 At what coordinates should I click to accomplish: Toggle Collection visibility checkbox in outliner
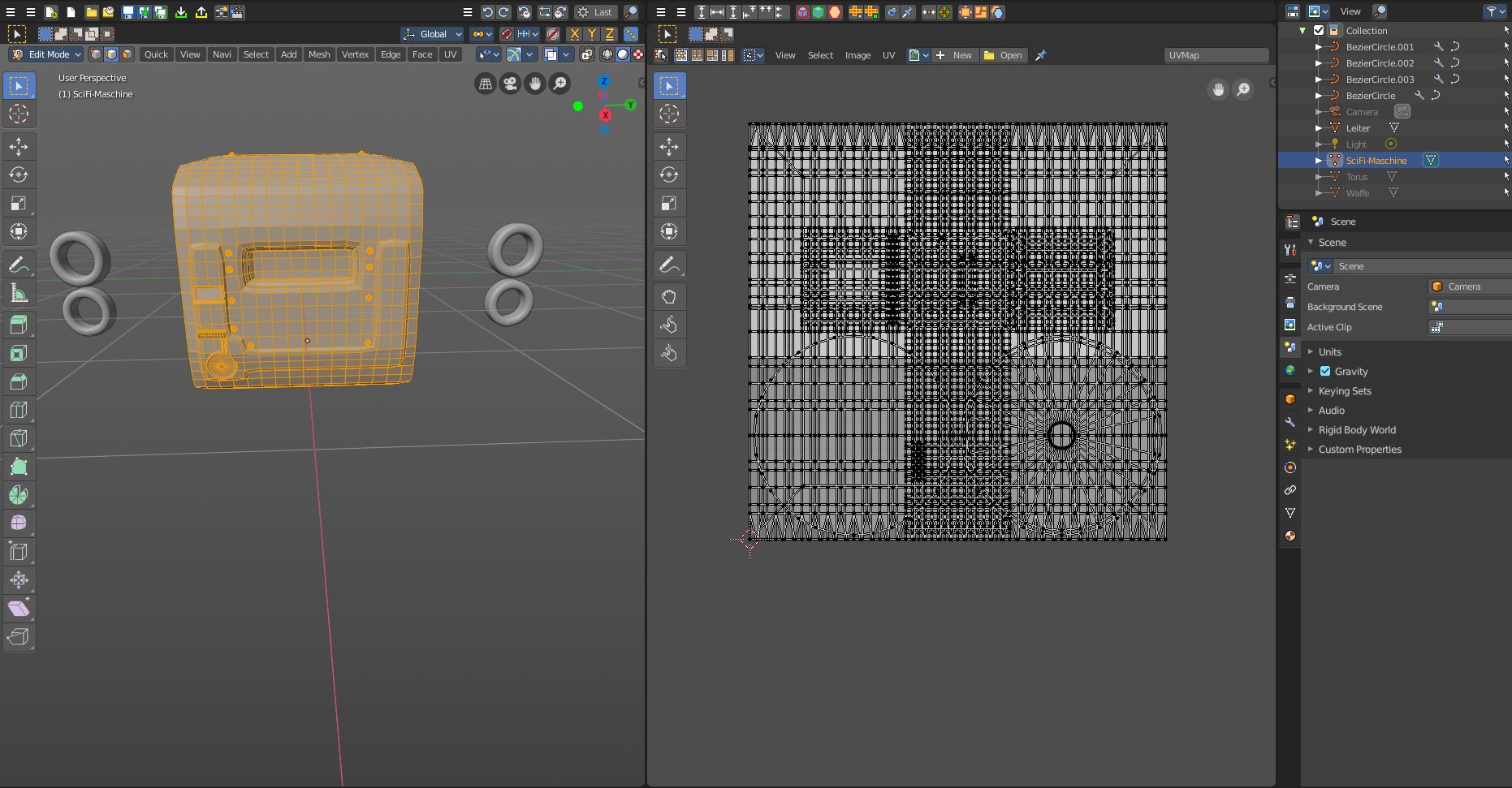(x=1319, y=30)
